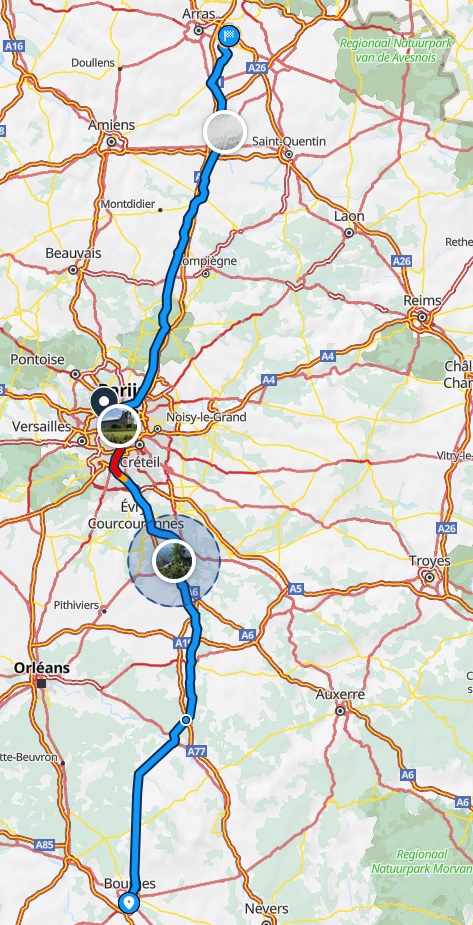The width and height of the screenshot is (473, 925).
Task: Click the A16 highway shield
Action: click(x=13, y=45)
